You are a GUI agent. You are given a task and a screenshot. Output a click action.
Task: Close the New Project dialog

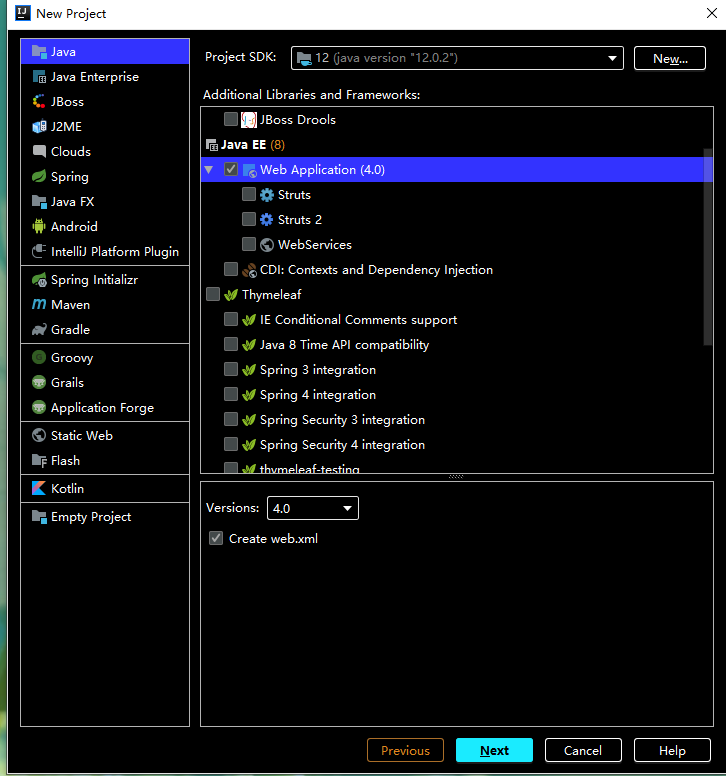712,13
